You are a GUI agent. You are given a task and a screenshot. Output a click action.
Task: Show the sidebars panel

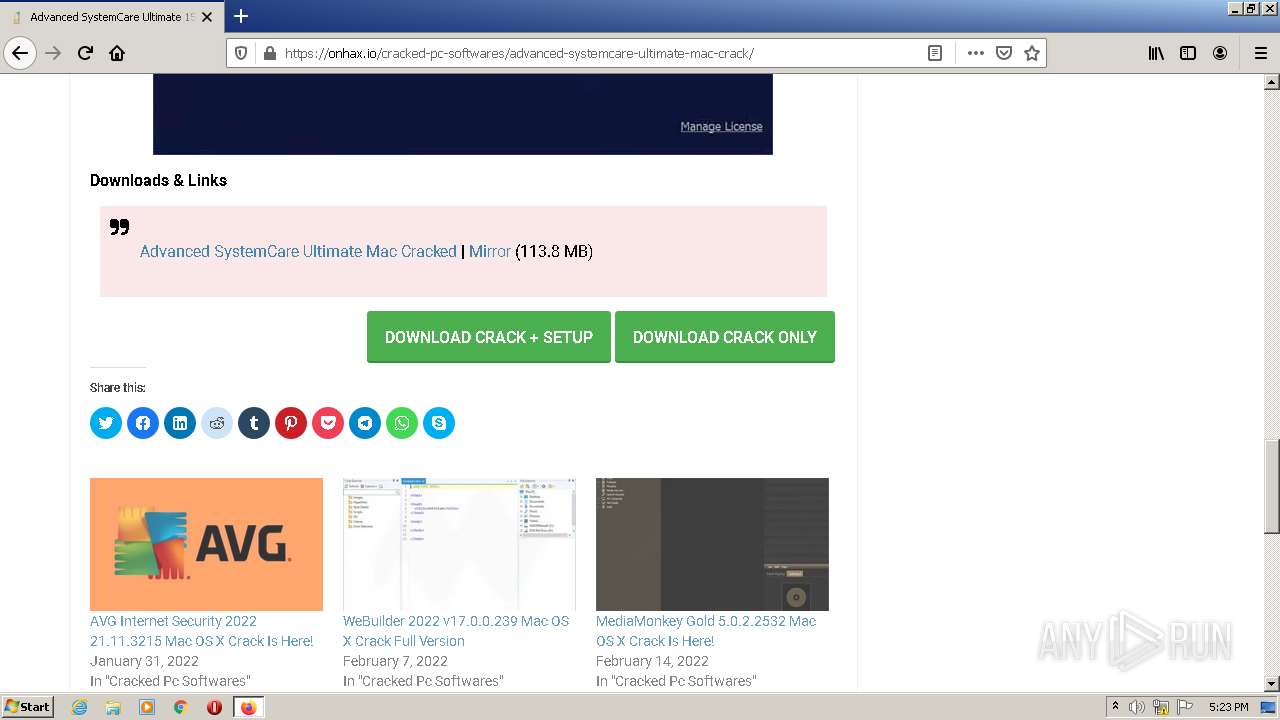click(1188, 53)
